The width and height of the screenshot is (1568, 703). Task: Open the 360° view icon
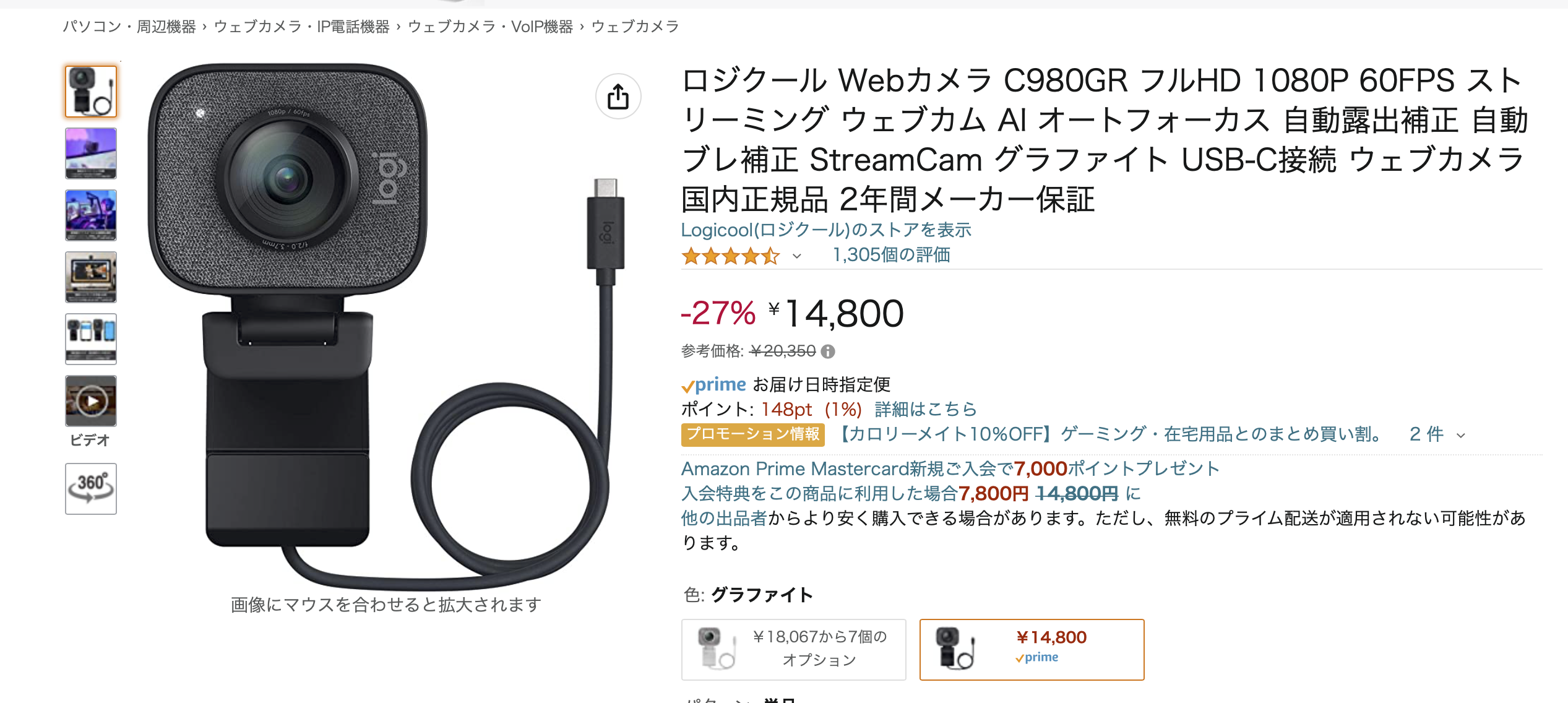click(91, 488)
